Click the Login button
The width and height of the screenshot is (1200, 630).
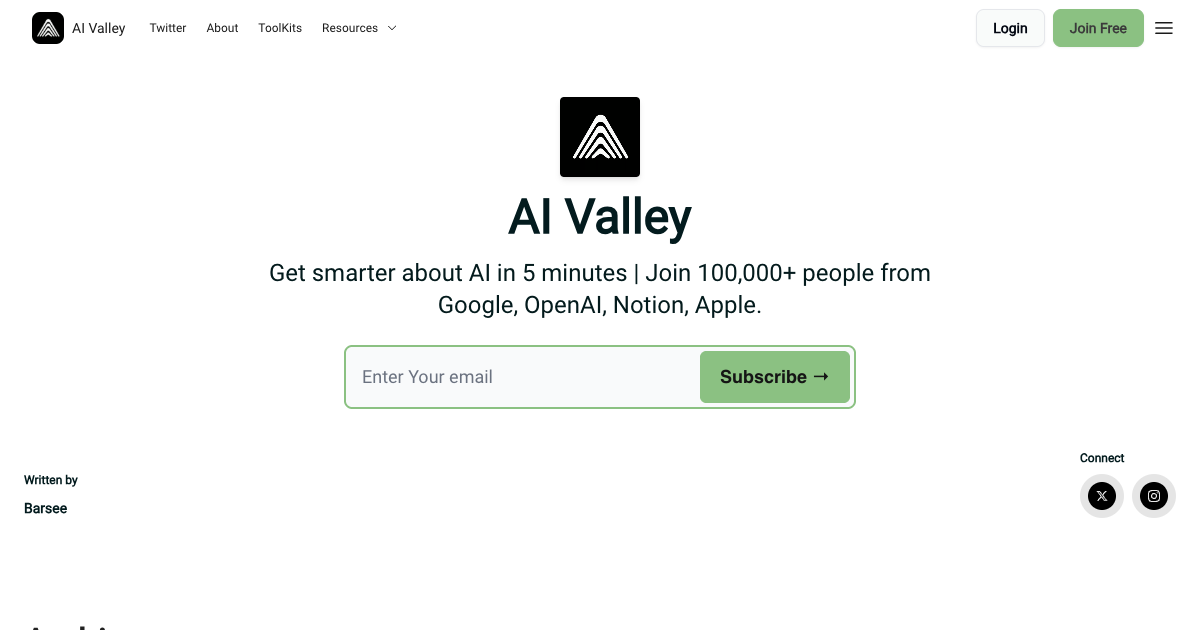coord(1010,28)
